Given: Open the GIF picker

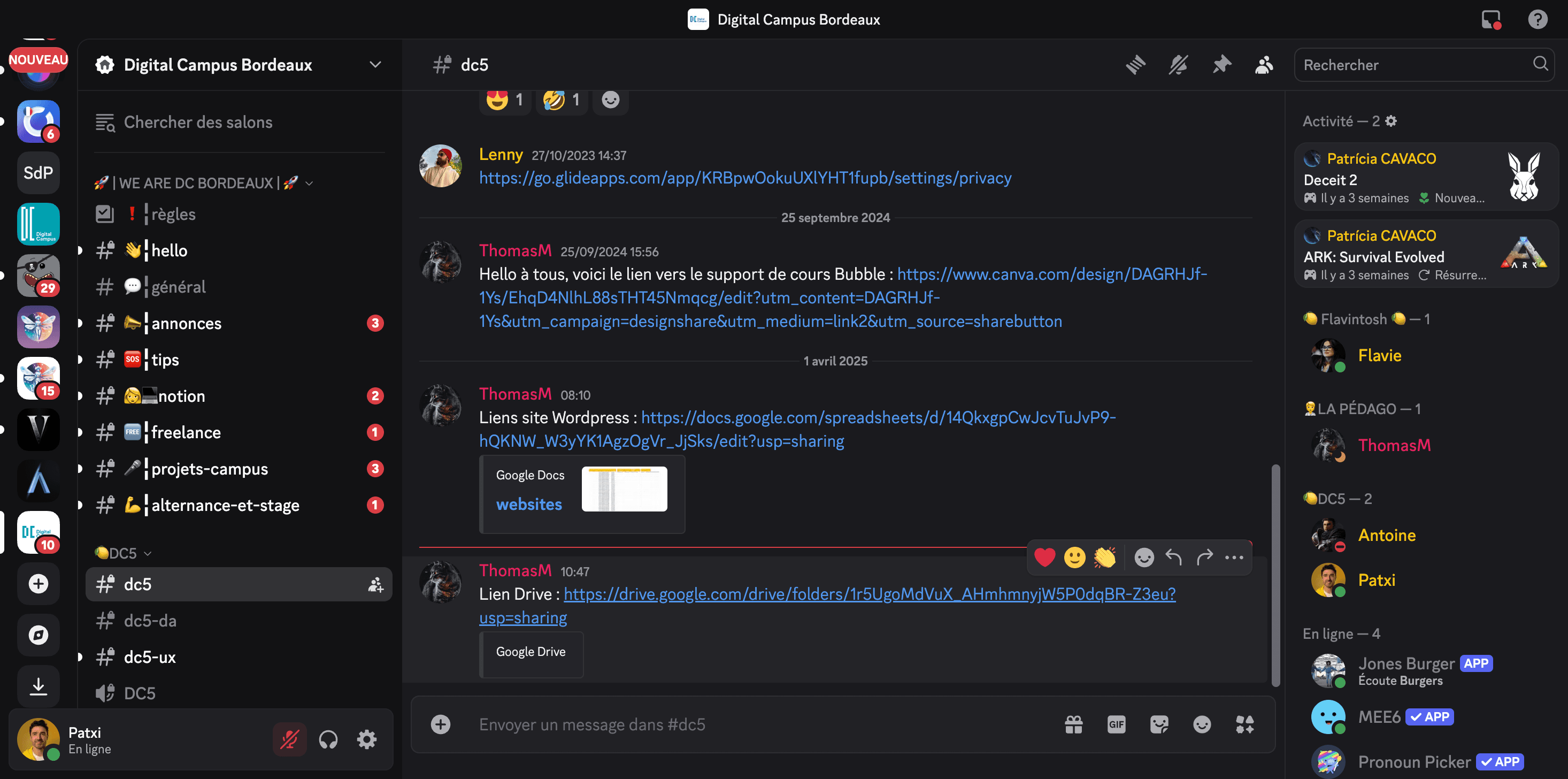Looking at the screenshot, I should click(x=1116, y=724).
